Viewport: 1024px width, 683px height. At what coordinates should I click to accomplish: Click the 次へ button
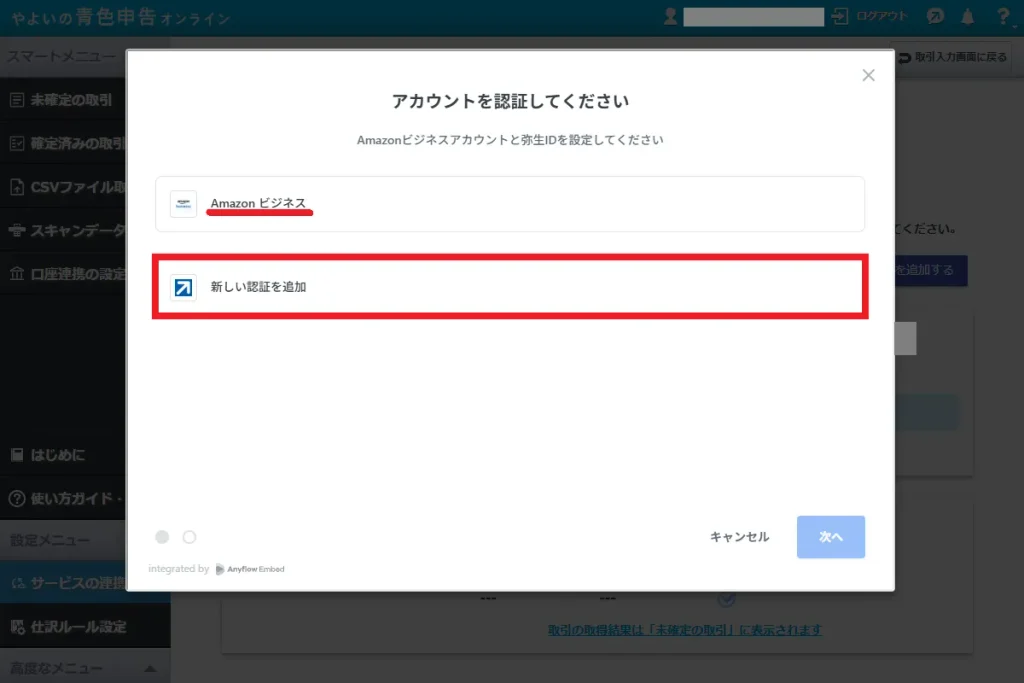click(x=831, y=537)
